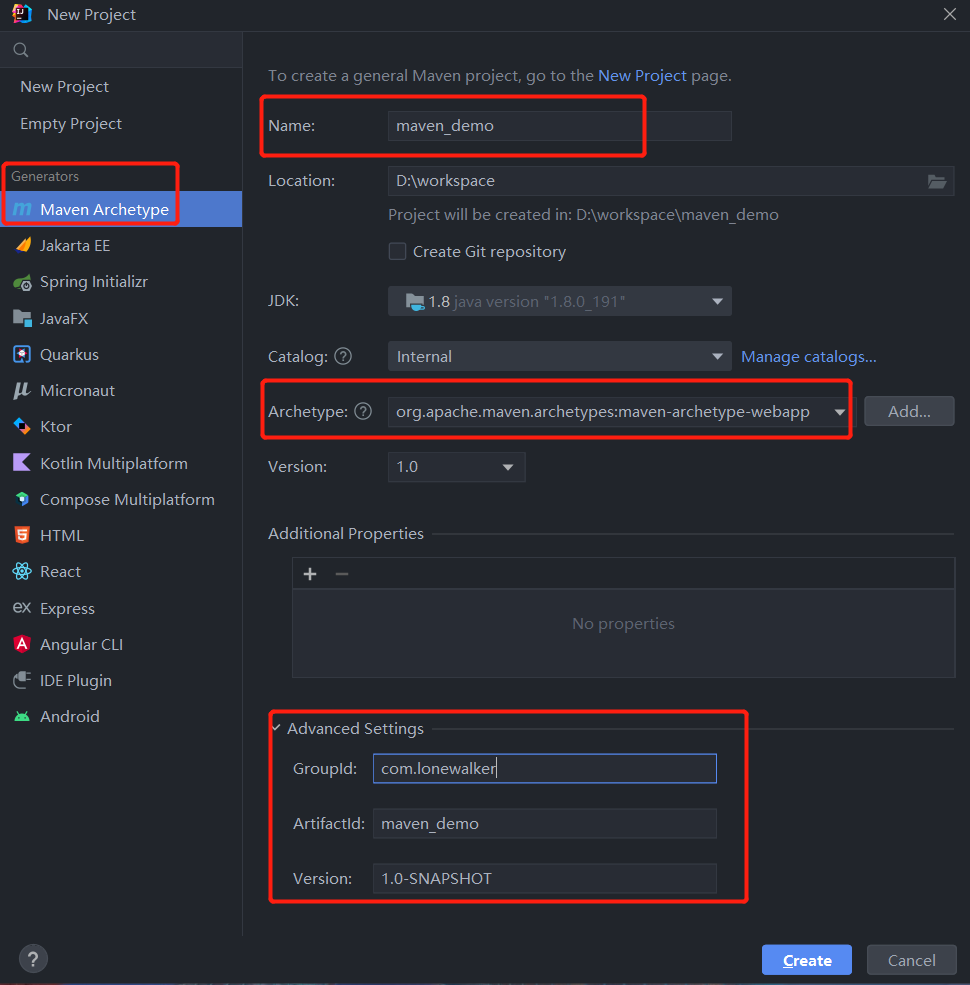Open the help question mark button
The height and width of the screenshot is (985, 970).
33,959
